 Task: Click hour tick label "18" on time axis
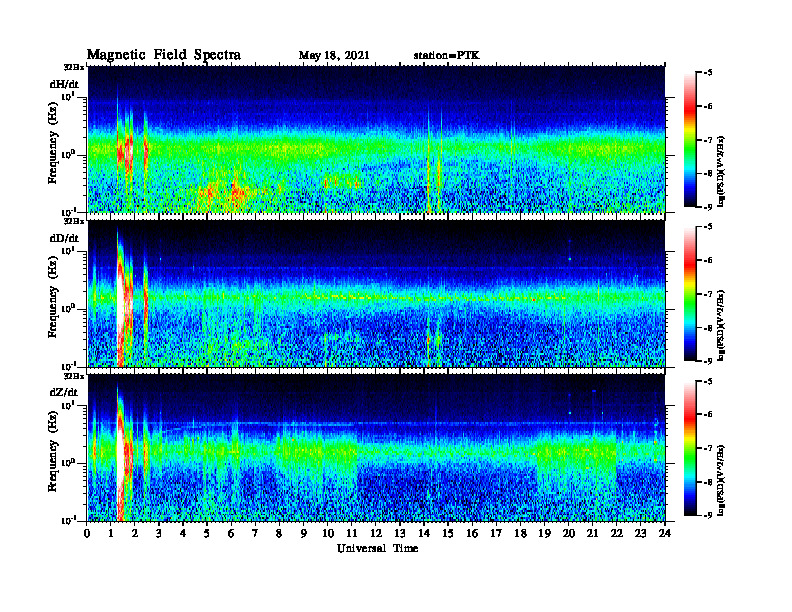[520, 534]
